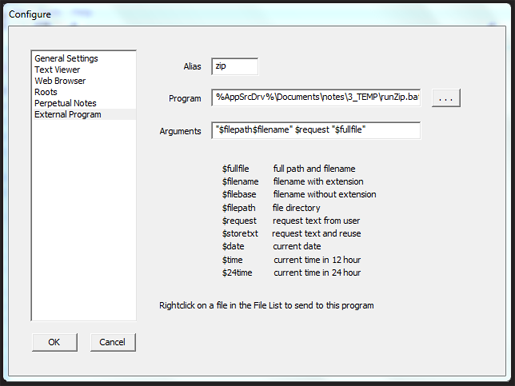
Task: Click 'current date' description
Action: 297,246
